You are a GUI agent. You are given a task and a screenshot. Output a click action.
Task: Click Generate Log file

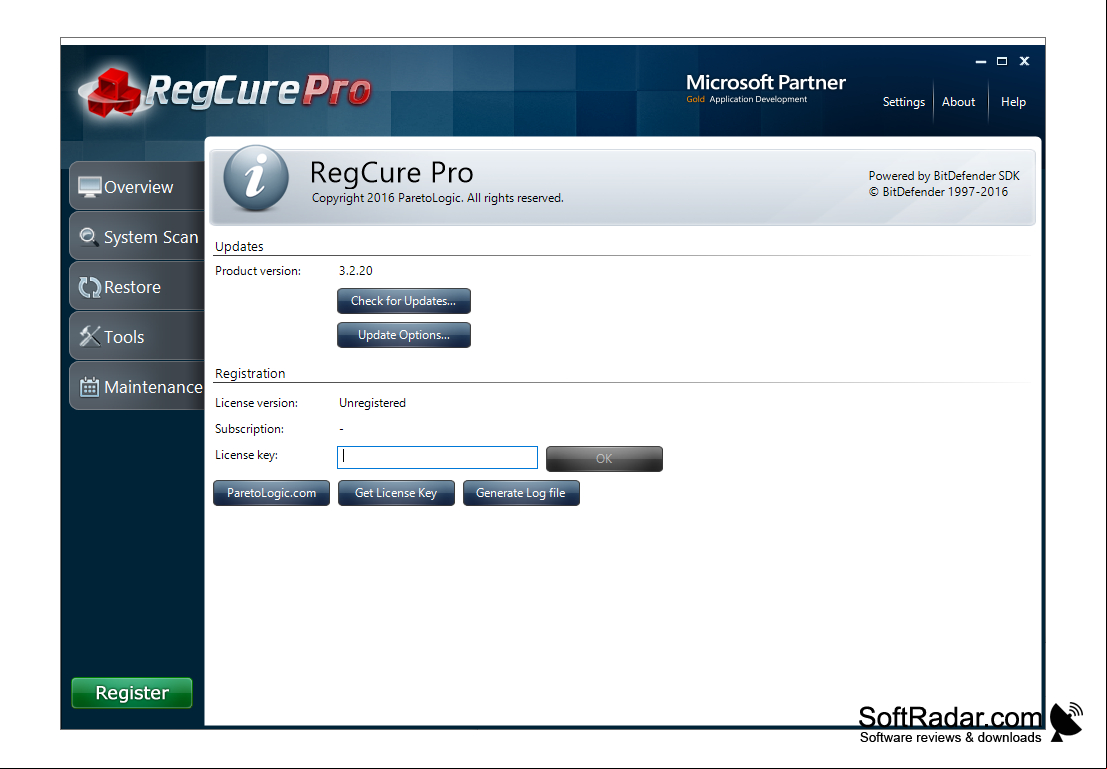(521, 493)
